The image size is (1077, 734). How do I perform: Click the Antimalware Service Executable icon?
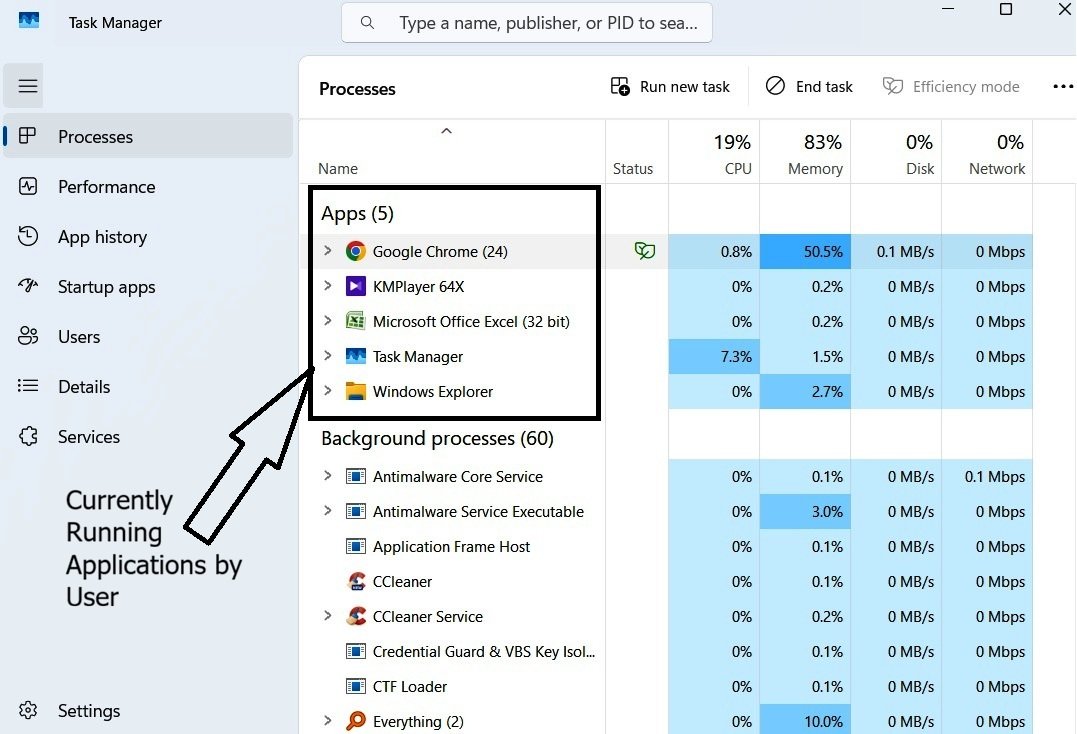(x=356, y=512)
